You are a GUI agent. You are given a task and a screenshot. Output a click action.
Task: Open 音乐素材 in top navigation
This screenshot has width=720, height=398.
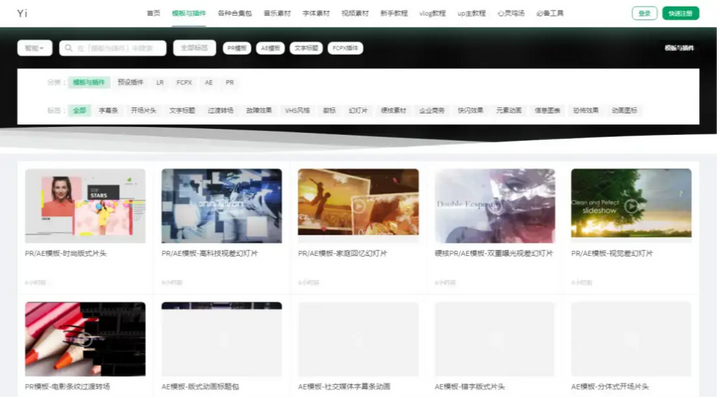pos(277,13)
